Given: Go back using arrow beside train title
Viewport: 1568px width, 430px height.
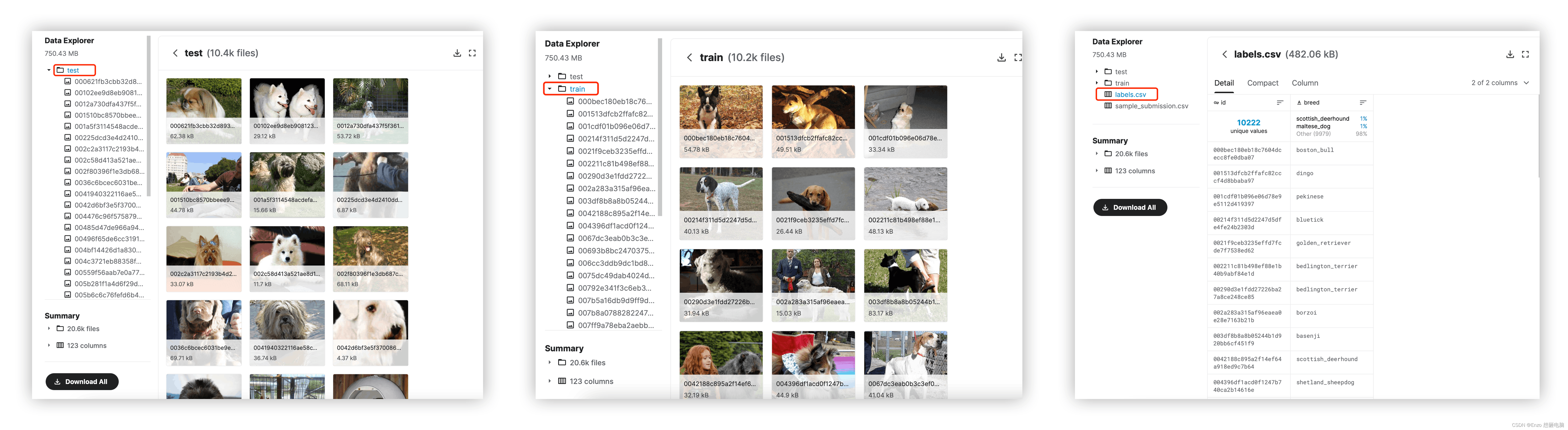Looking at the screenshot, I should (689, 58).
